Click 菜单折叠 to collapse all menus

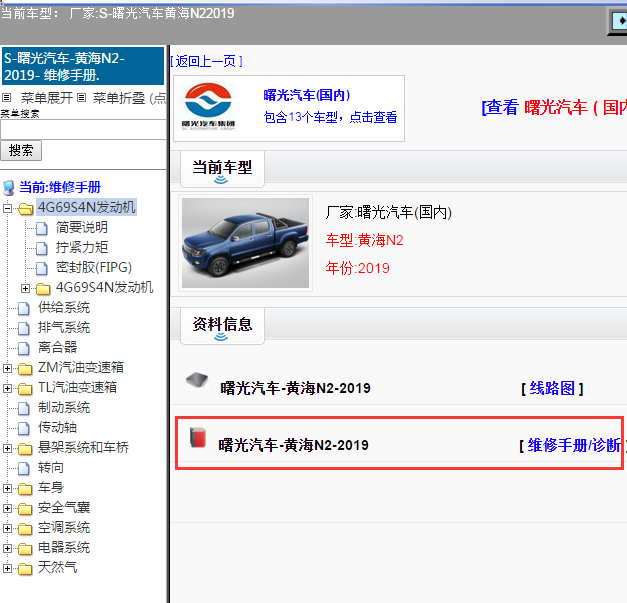click(119, 98)
